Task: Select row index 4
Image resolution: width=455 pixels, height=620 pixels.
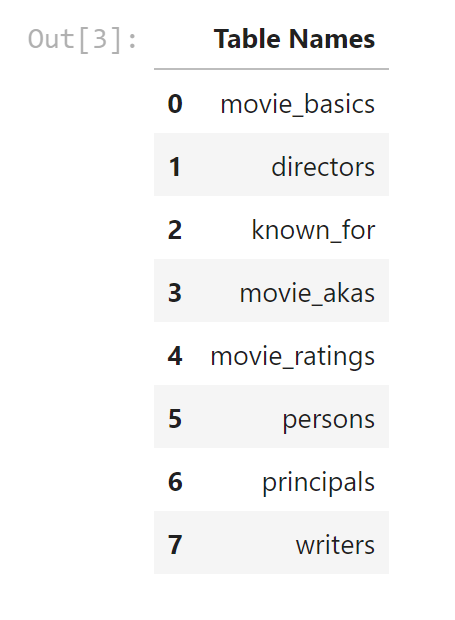Action: coord(175,356)
